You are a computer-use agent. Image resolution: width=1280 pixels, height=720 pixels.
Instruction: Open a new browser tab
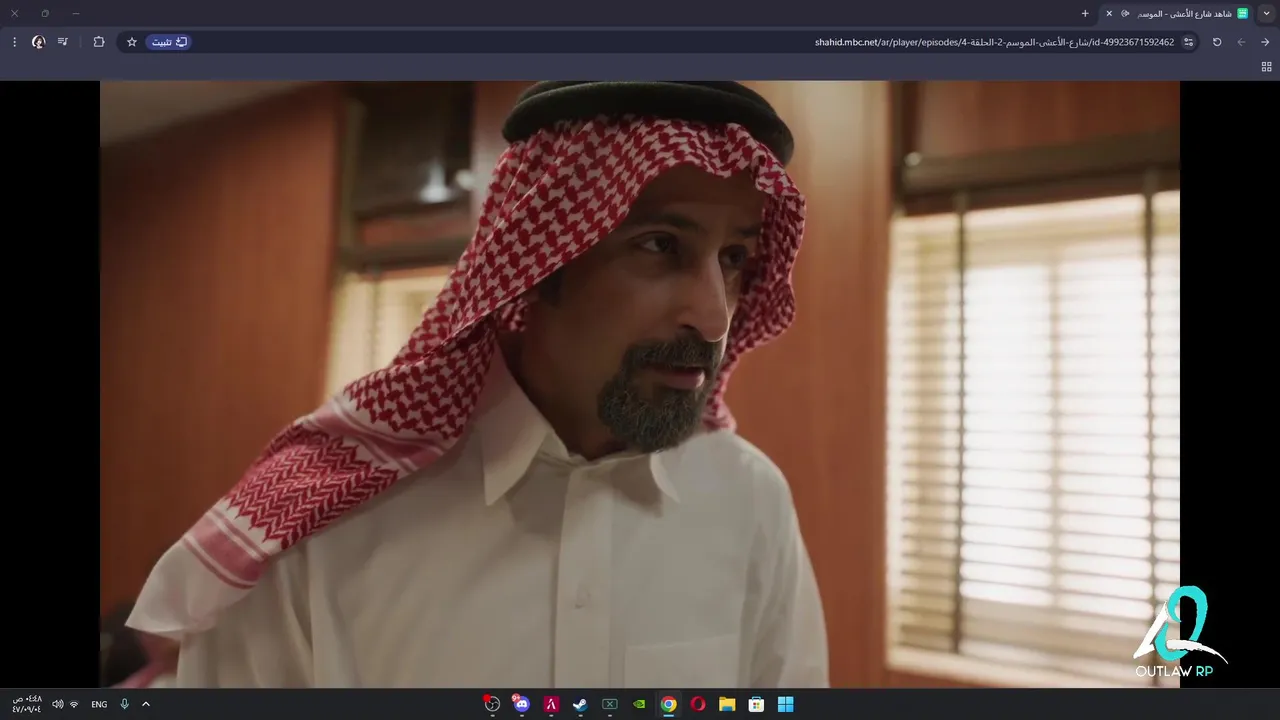pos(1085,13)
